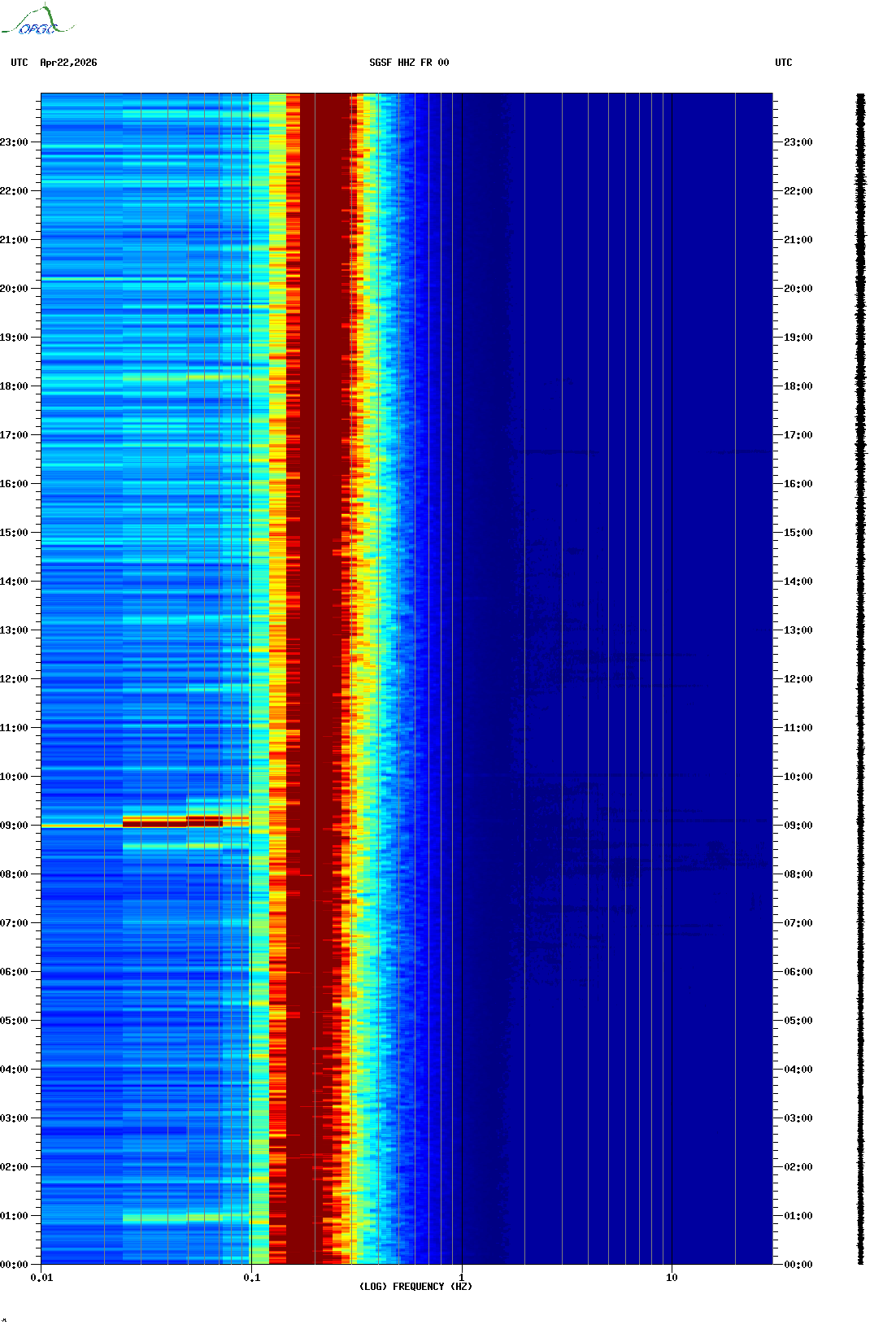The image size is (896, 1329).
Task: Click the OPGC logo in the corner
Action: [x=37, y=21]
